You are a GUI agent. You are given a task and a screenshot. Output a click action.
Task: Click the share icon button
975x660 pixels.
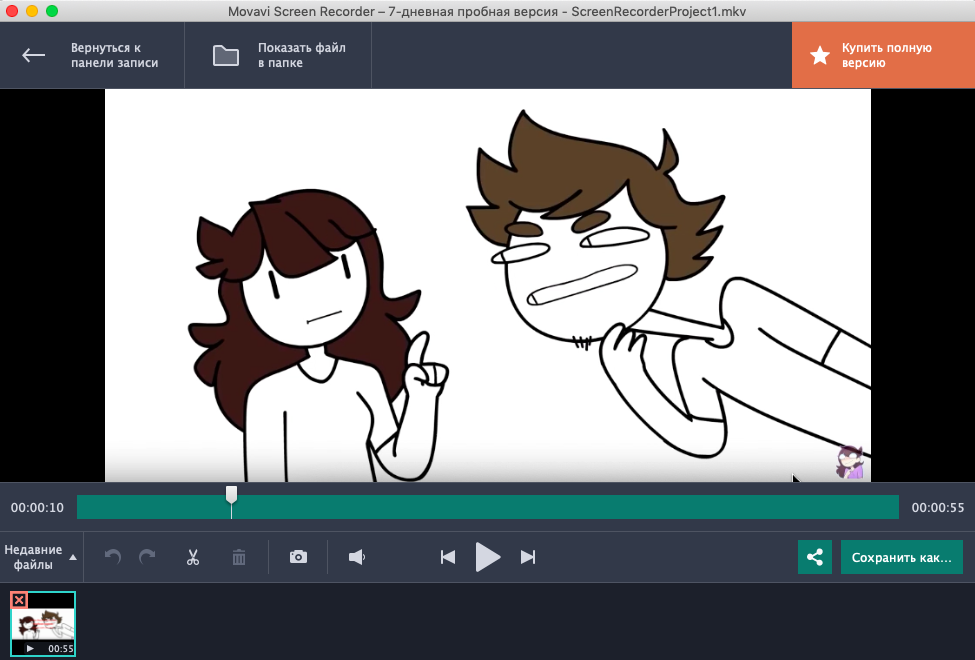tap(815, 557)
